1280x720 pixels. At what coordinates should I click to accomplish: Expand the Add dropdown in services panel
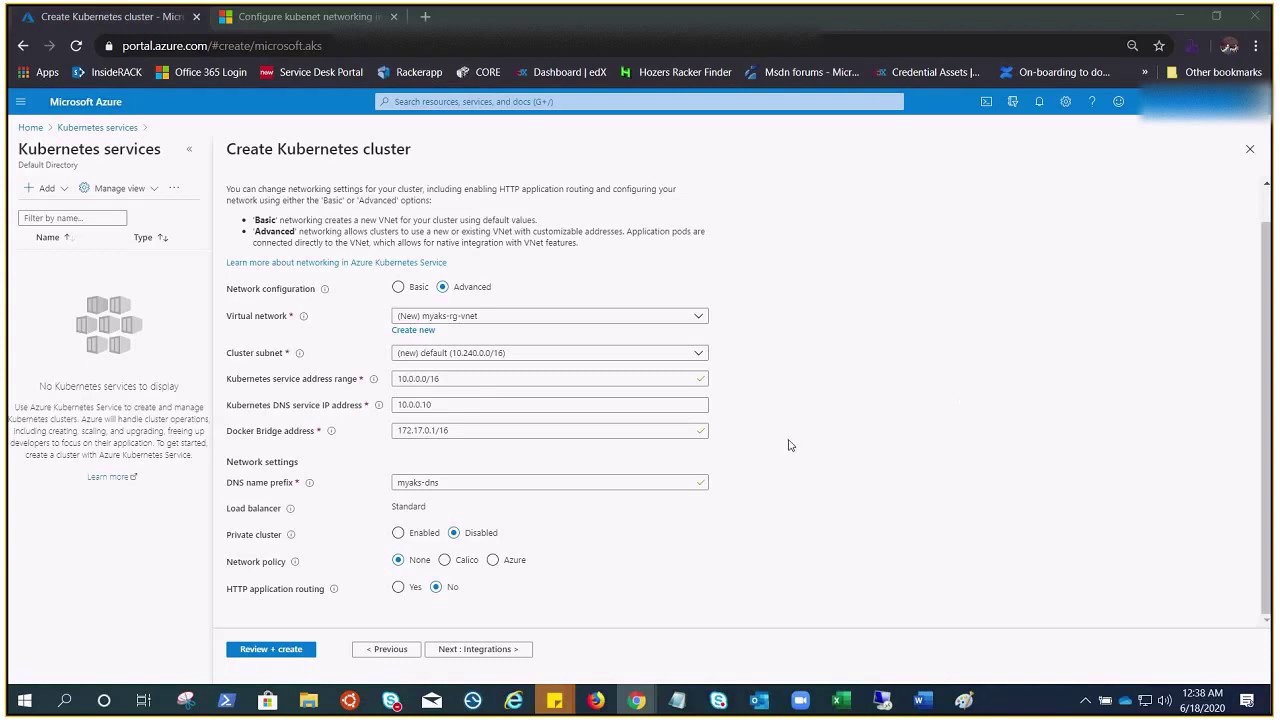[x=46, y=188]
